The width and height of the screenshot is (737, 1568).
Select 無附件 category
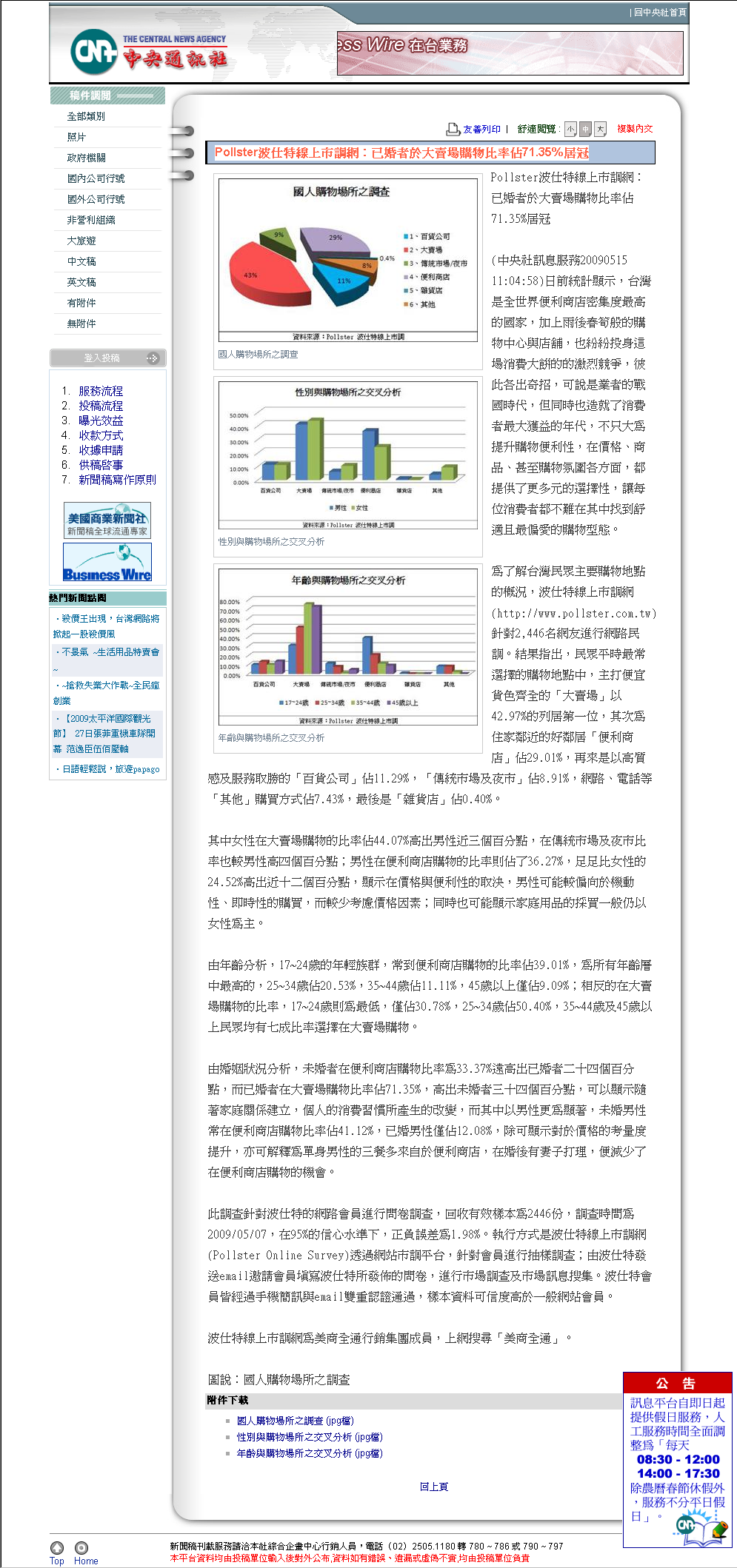[81, 324]
